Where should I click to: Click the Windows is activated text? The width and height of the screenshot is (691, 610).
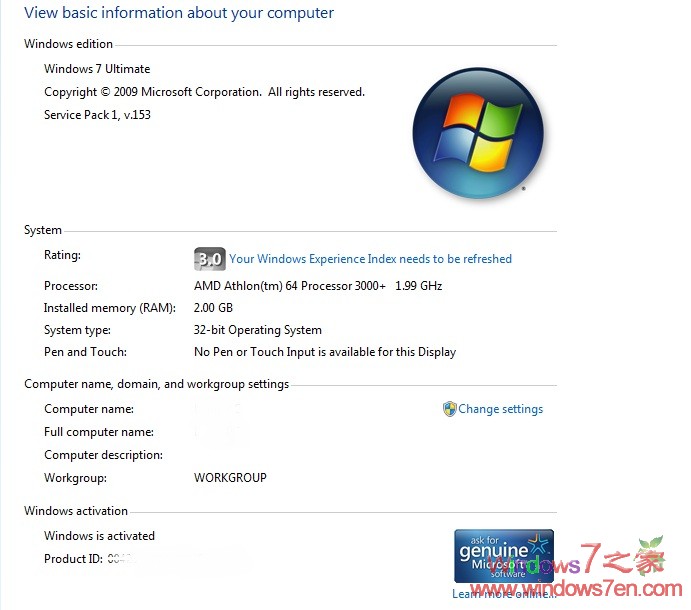(x=99, y=536)
